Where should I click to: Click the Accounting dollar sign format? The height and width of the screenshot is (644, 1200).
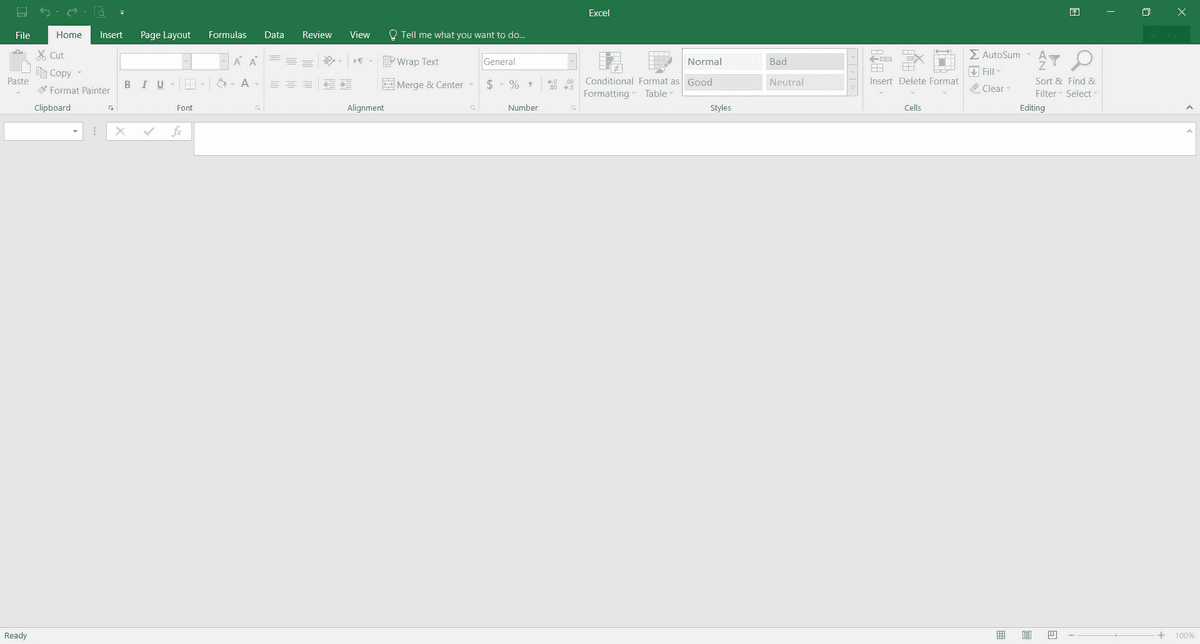tap(490, 85)
